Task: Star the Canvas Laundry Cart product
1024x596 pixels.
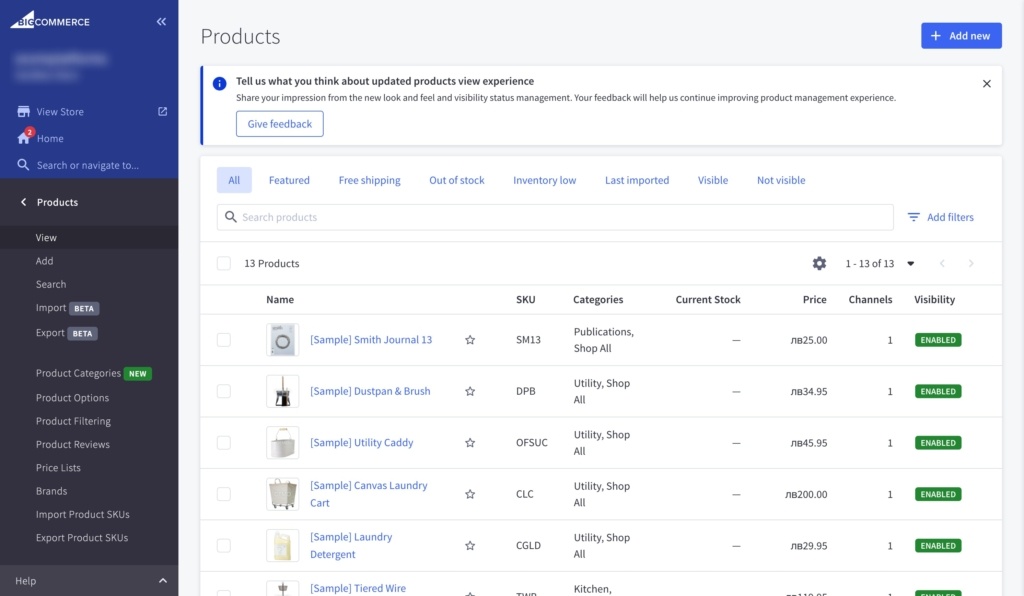Action: click(470, 493)
